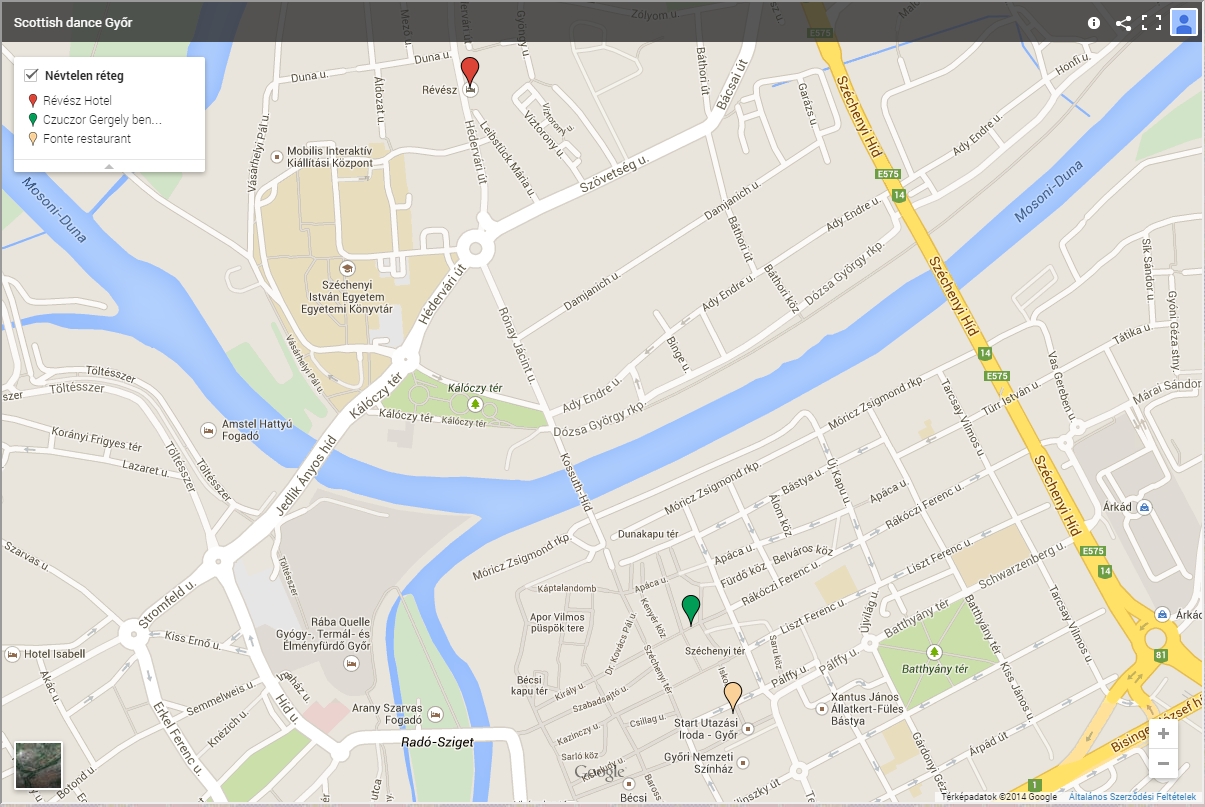
Task: Open the user account avatar
Action: pyautogui.click(x=1184, y=22)
